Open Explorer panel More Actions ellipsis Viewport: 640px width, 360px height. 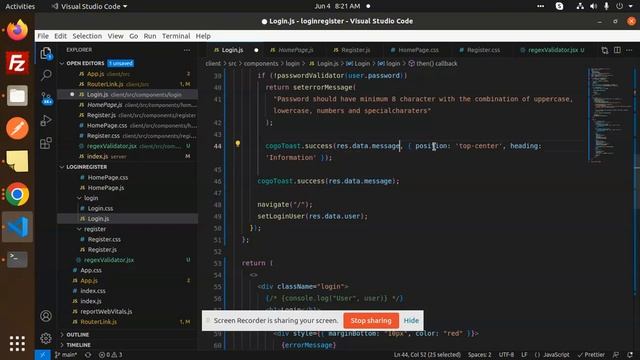187,50
